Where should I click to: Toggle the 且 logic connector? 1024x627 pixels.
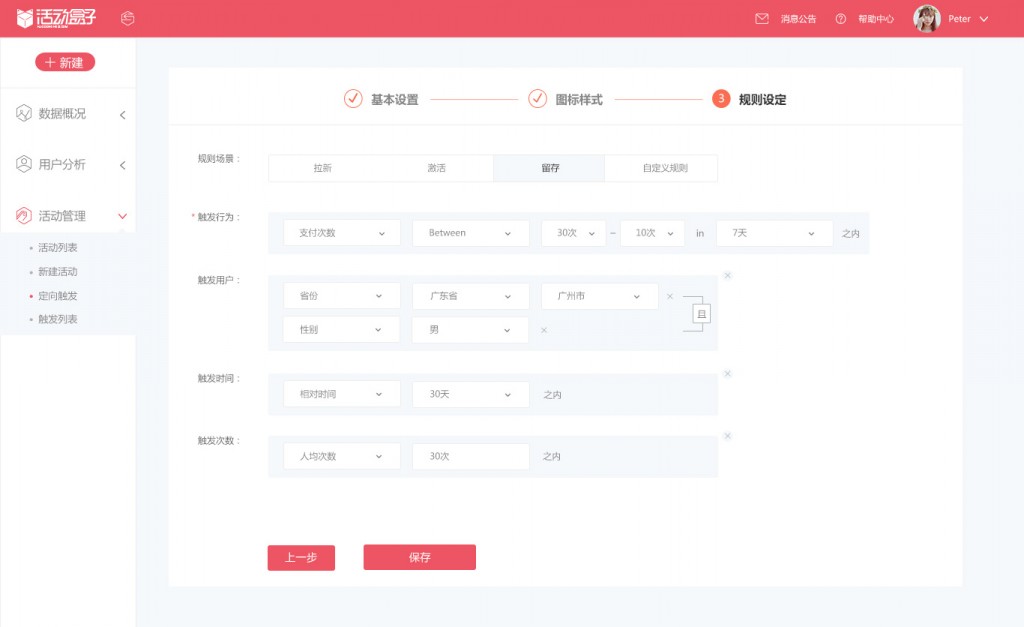pos(701,314)
